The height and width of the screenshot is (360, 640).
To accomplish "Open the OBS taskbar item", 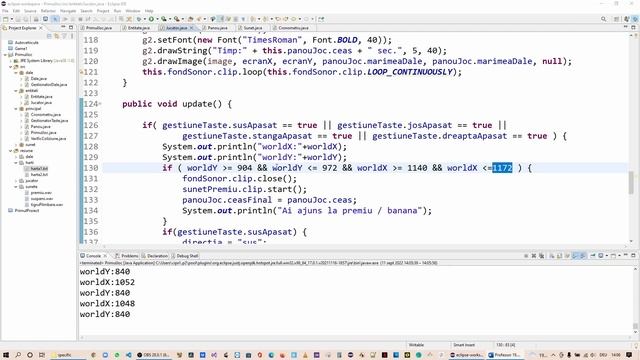I will tap(153, 355).
